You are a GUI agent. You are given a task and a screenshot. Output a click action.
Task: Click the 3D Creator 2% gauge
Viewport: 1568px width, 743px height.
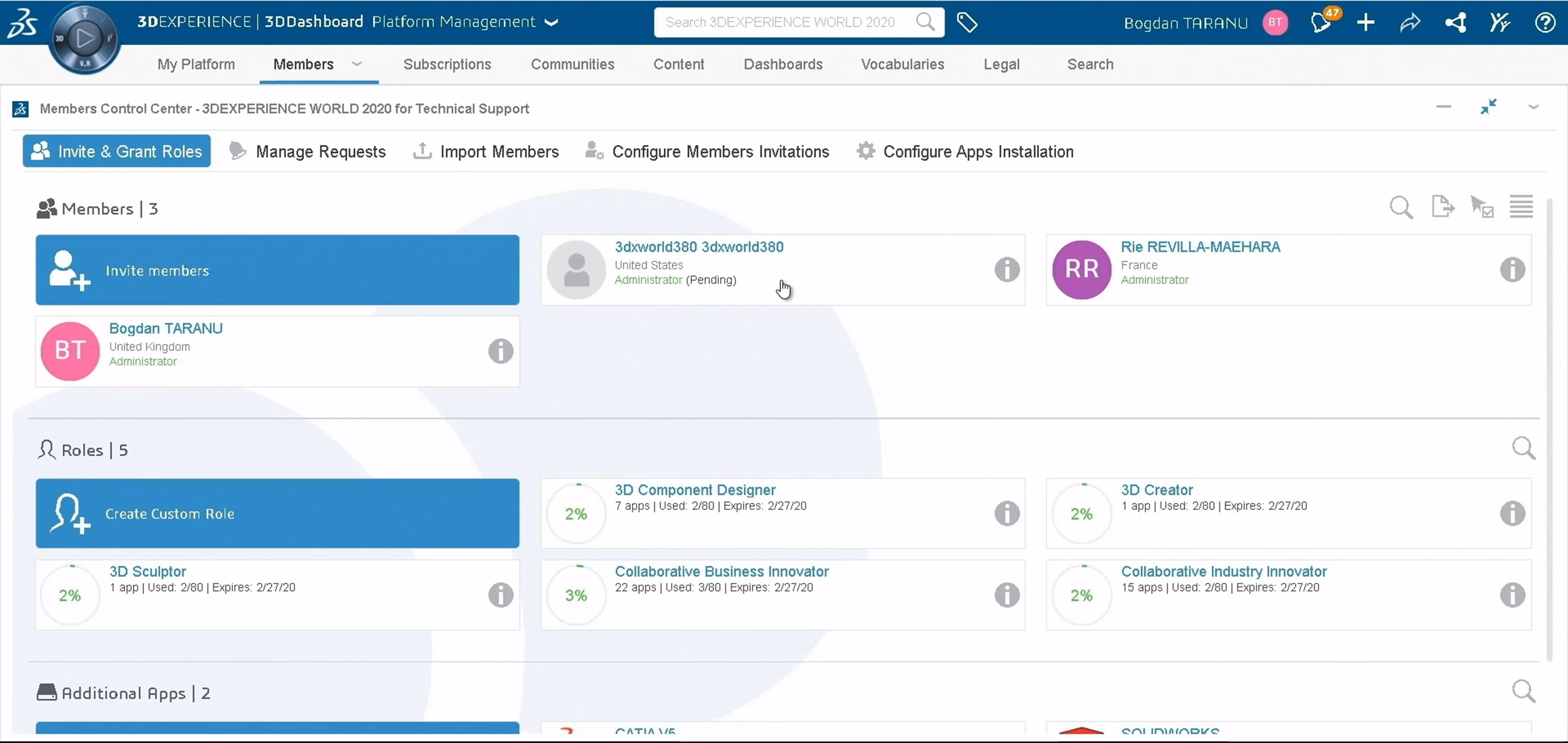[1082, 514]
